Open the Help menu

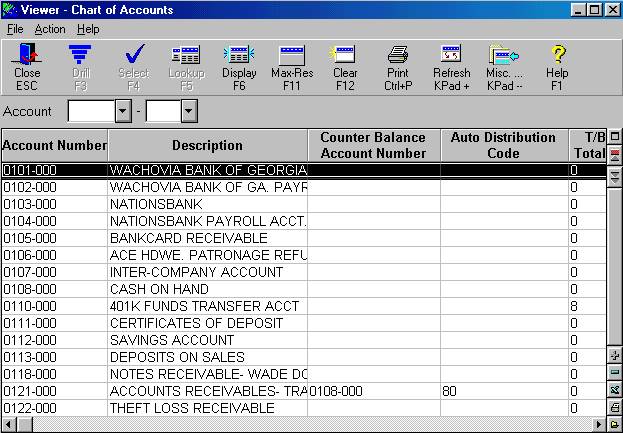88,29
